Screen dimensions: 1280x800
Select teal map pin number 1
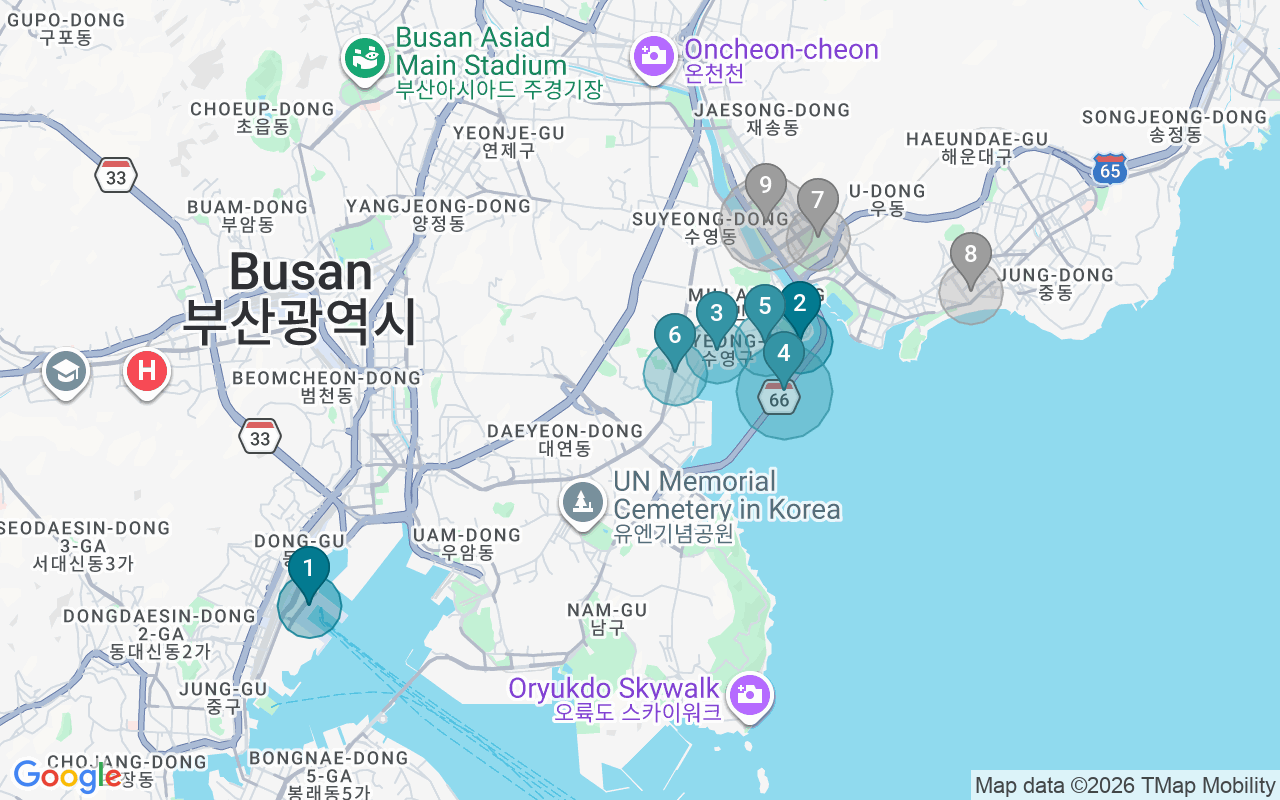point(309,573)
